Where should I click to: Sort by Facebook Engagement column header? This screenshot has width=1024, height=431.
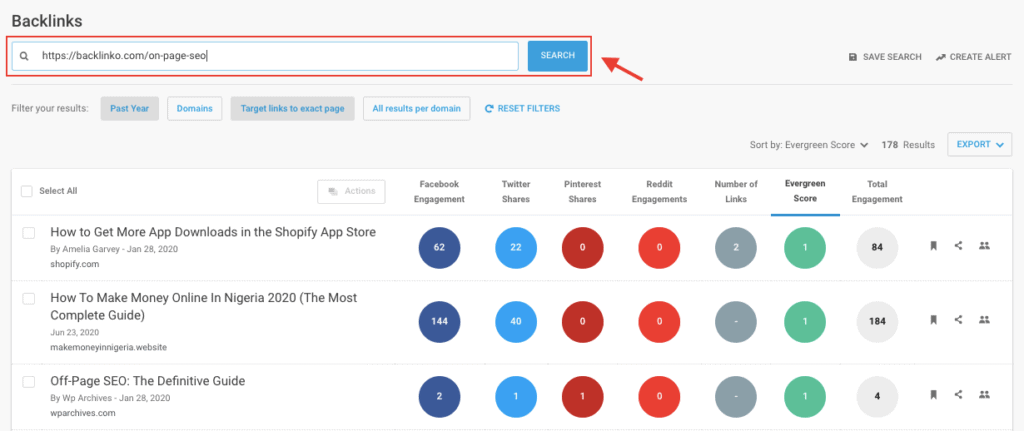441,191
